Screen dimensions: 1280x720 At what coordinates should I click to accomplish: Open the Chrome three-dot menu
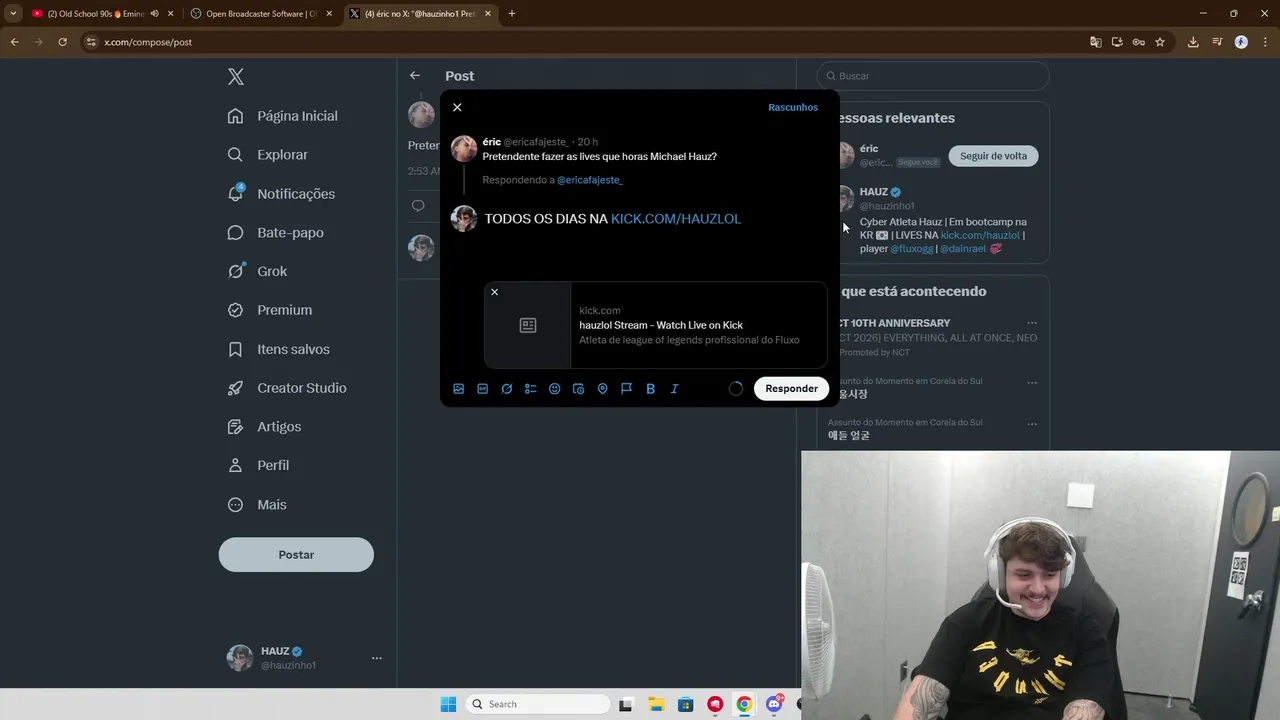pyautogui.click(x=1265, y=42)
